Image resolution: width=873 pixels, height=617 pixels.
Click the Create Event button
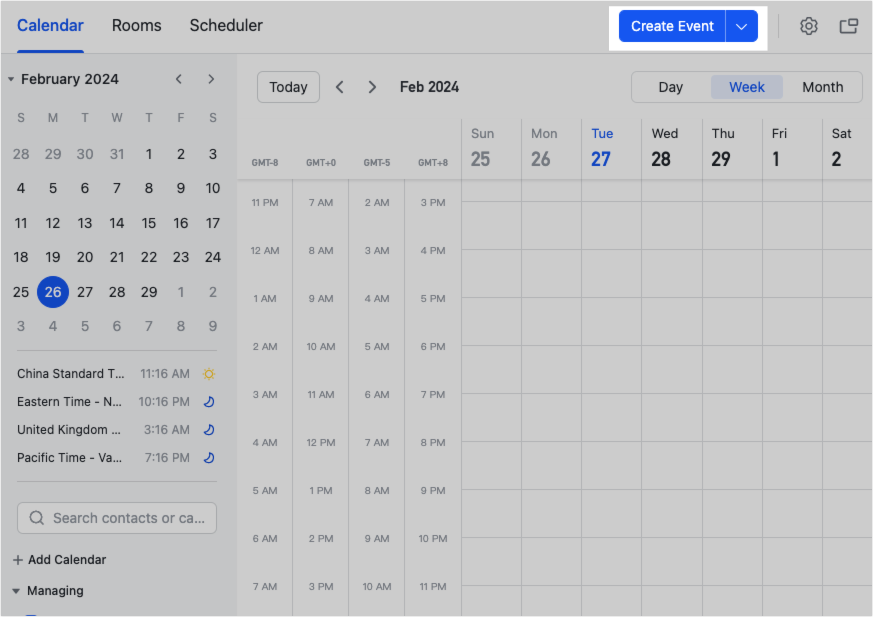(671, 26)
